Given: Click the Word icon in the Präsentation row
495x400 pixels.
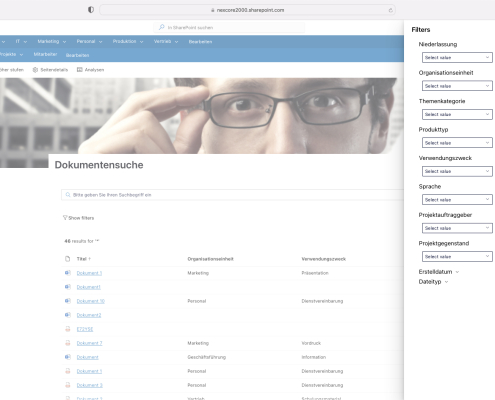Looking at the screenshot, I should point(68,273).
